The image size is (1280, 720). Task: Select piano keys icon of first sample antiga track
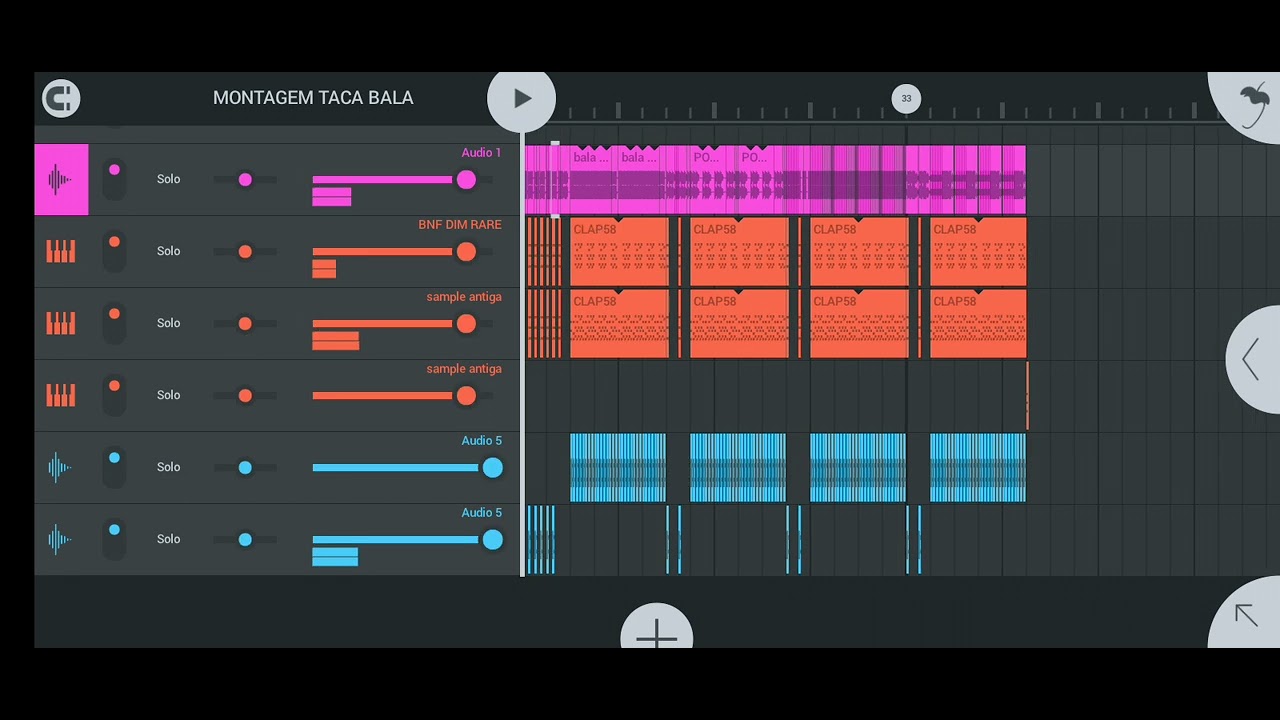(x=61, y=323)
